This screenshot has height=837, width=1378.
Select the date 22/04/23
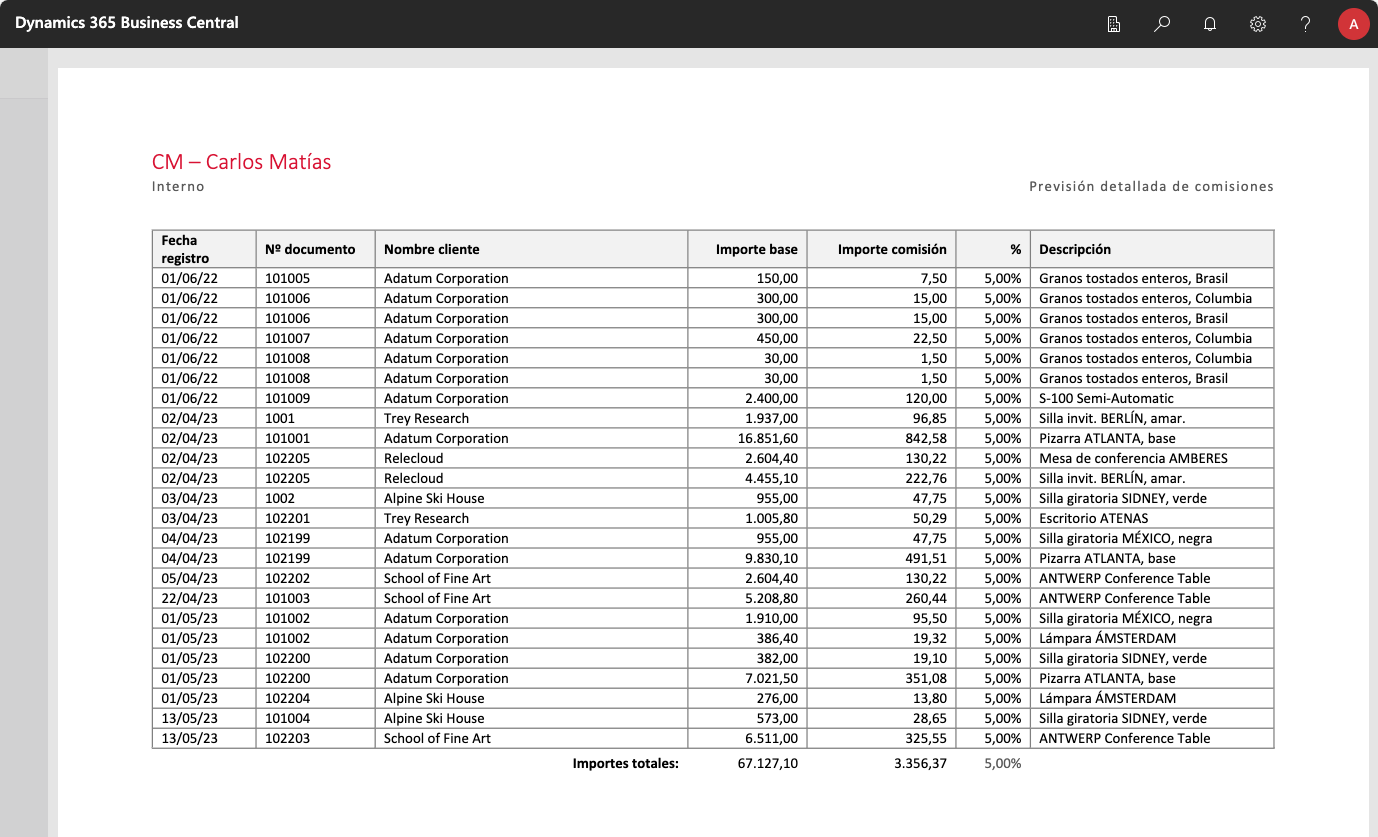pos(189,598)
